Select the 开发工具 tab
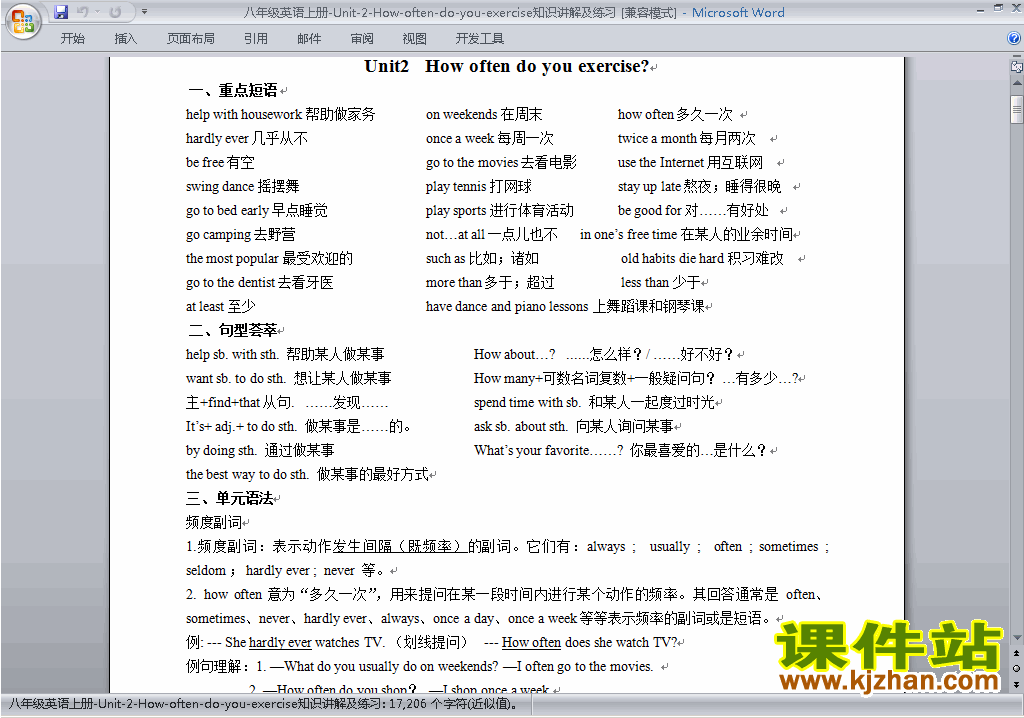The width and height of the screenshot is (1024, 718). pyautogui.click(x=480, y=39)
